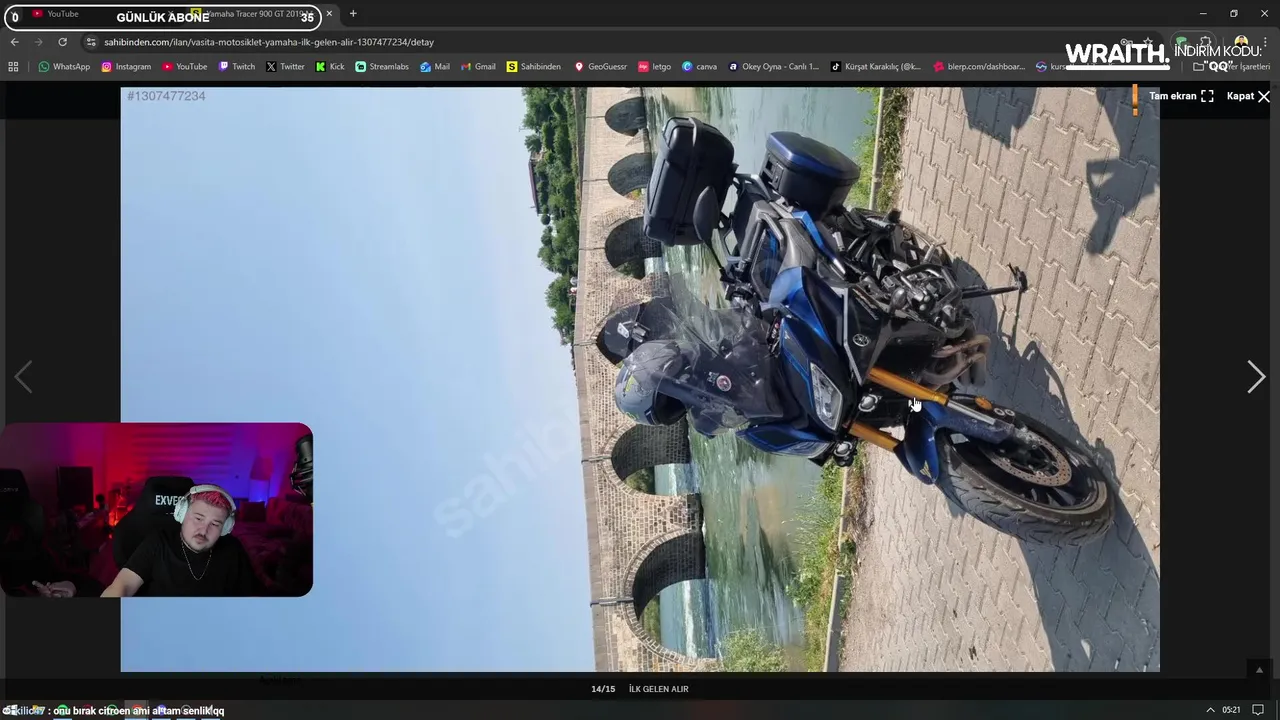The height and width of the screenshot is (720, 1280).
Task: Open a new browser tab
Action: (x=353, y=14)
